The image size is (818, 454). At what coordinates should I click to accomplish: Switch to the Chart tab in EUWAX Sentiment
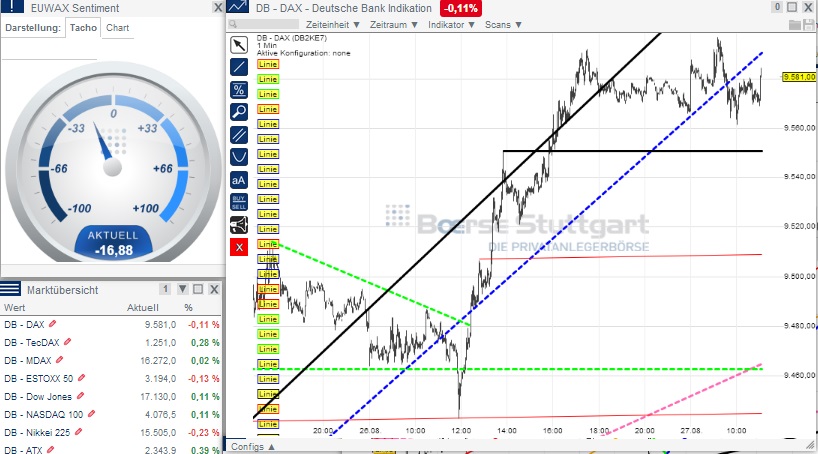[117, 28]
